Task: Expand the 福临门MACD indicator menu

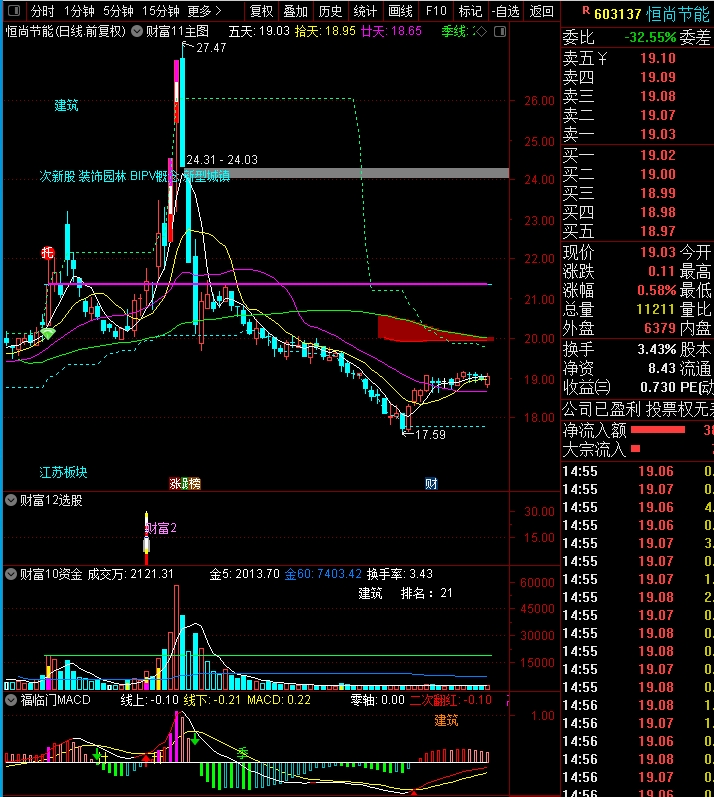Action: 11,700
